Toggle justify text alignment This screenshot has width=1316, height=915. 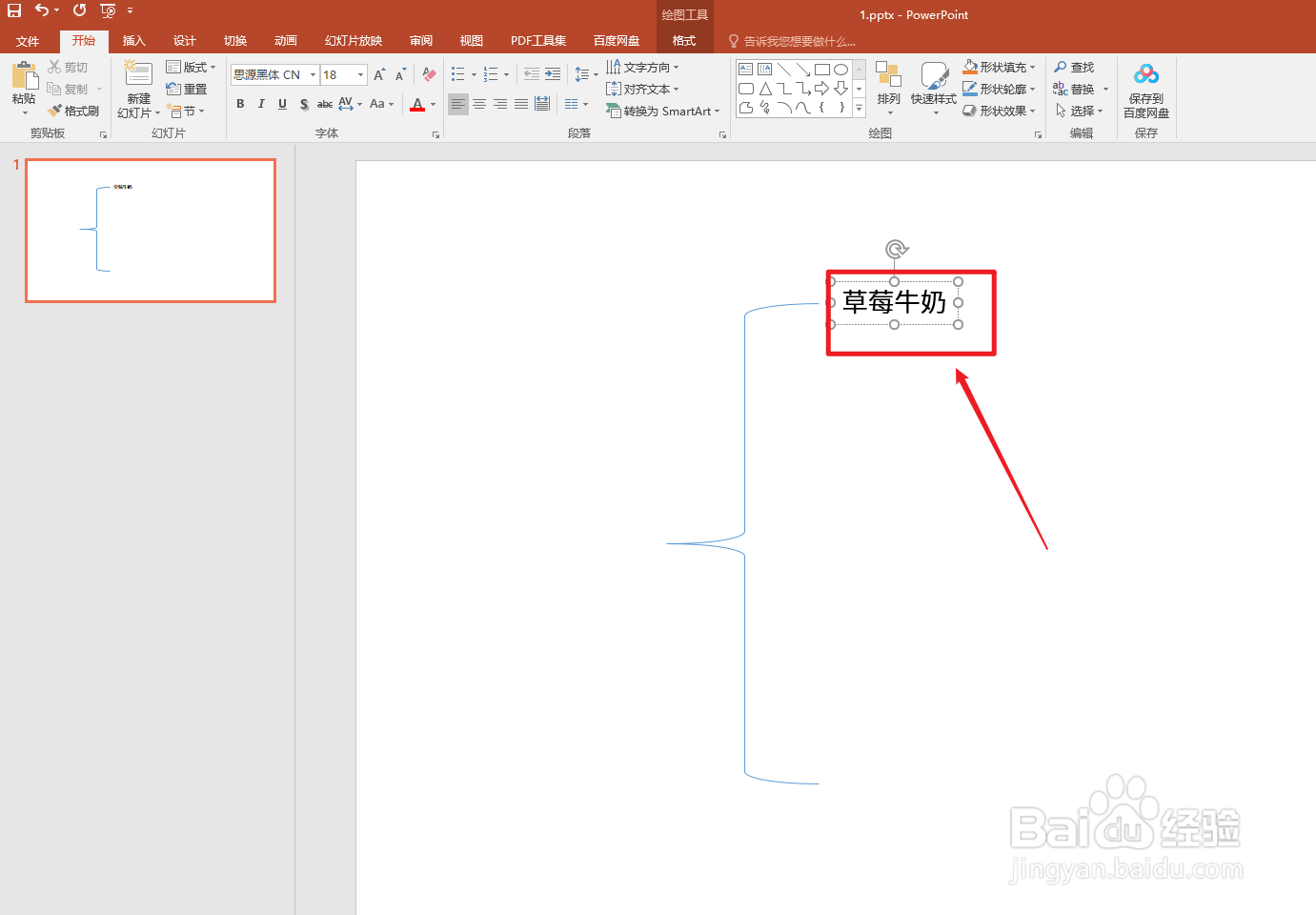click(x=521, y=104)
